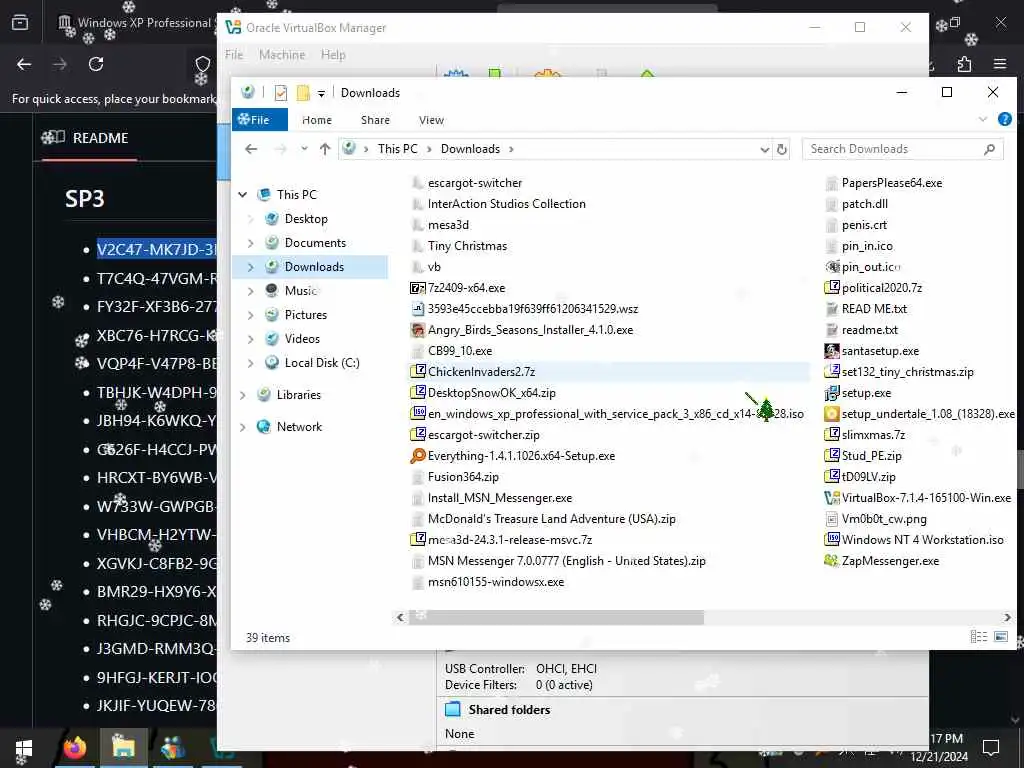Click the Explorer Help question mark icon
The width and height of the screenshot is (1024, 768).
coord(1004,120)
